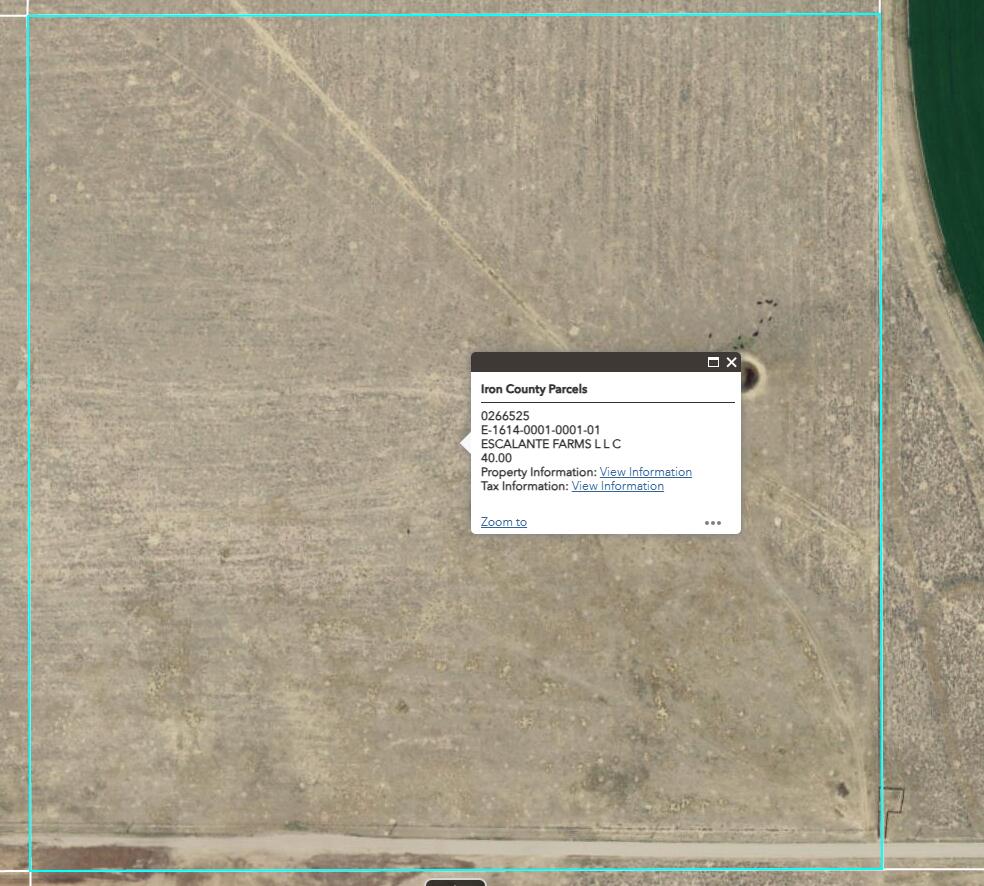
Task: Open Property Information View Information link
Action: 645,472
